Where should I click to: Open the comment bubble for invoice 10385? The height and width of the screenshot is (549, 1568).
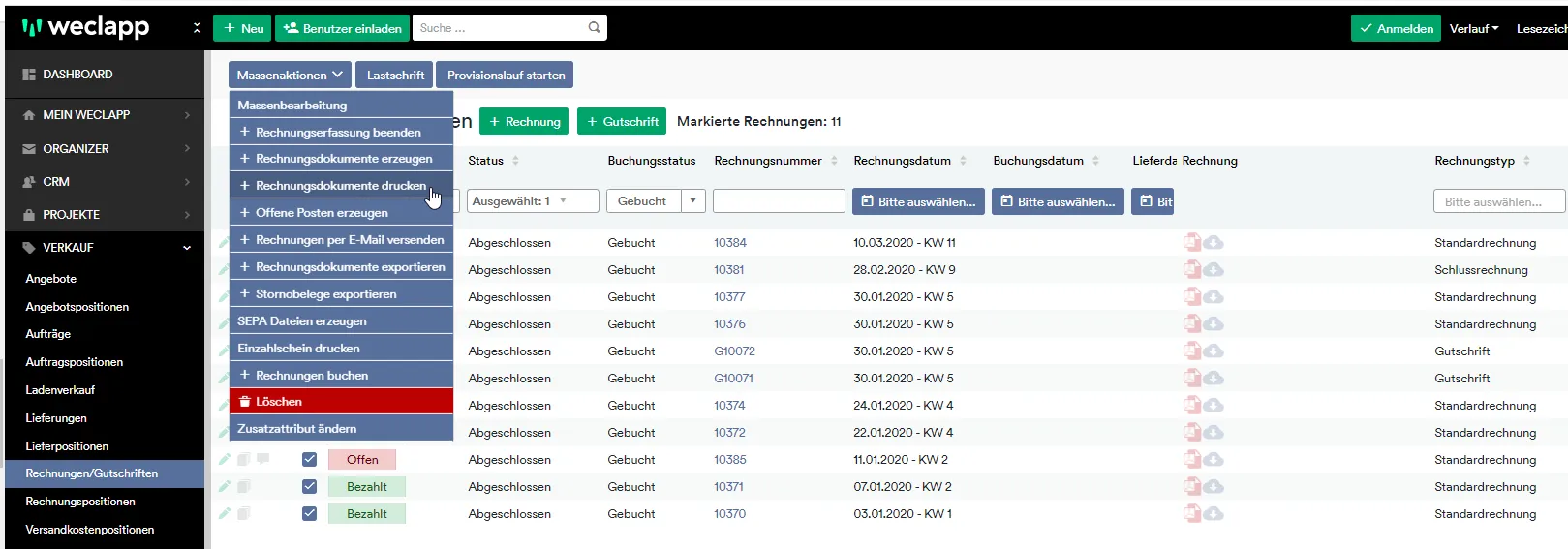[262, 459]
